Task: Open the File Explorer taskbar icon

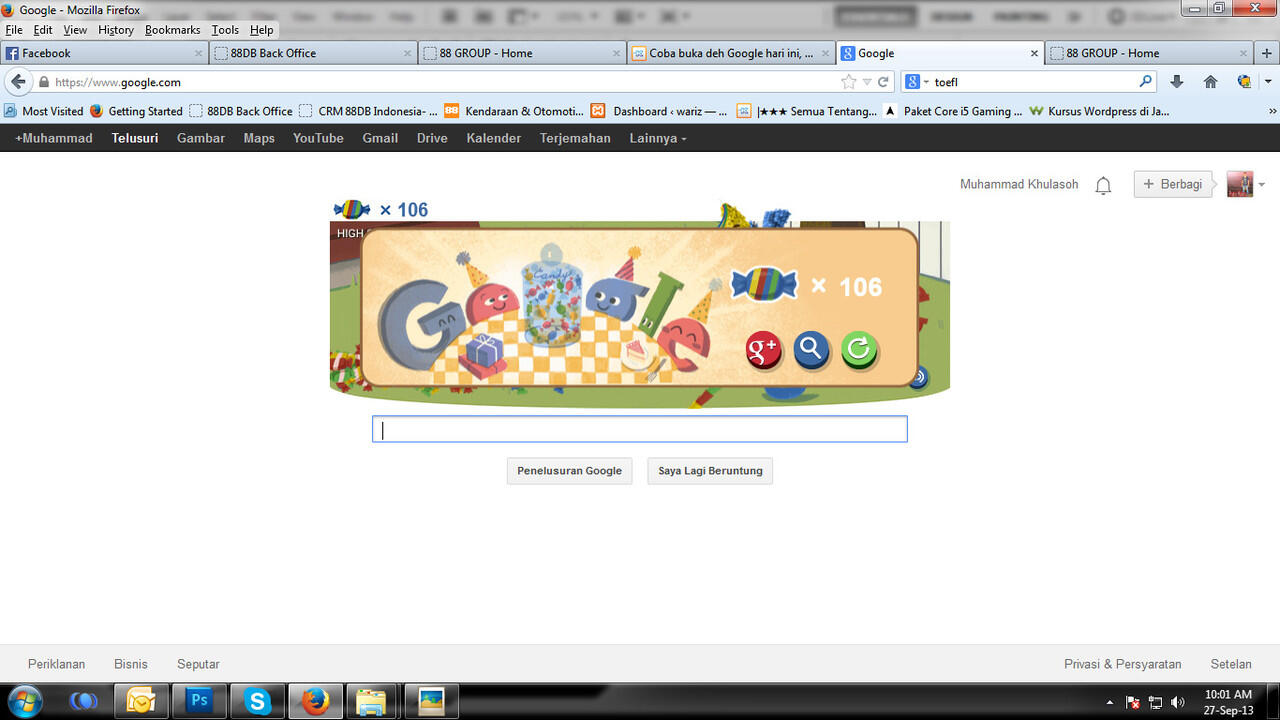Action: click(372, 701)
